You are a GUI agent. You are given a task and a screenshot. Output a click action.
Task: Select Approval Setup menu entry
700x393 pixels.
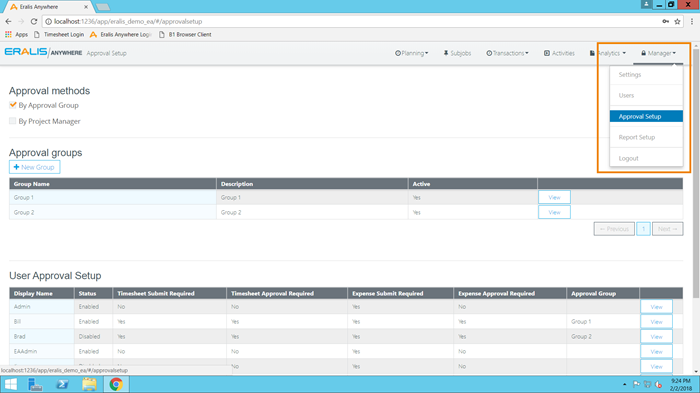(646, 116)
